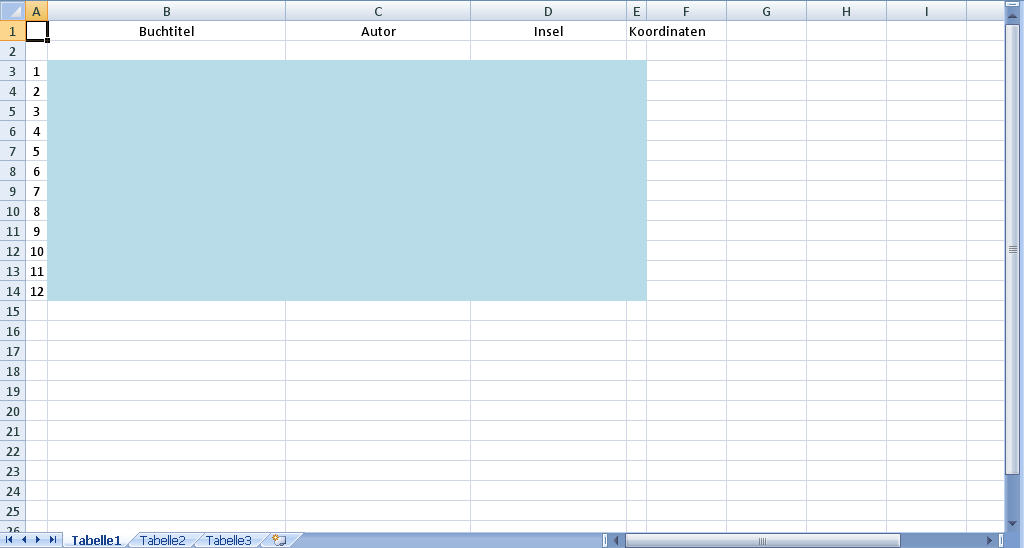Click the horizontal scrollbar thumb
The height and width of the screenshot is (548, 1024).
point(762,541)
